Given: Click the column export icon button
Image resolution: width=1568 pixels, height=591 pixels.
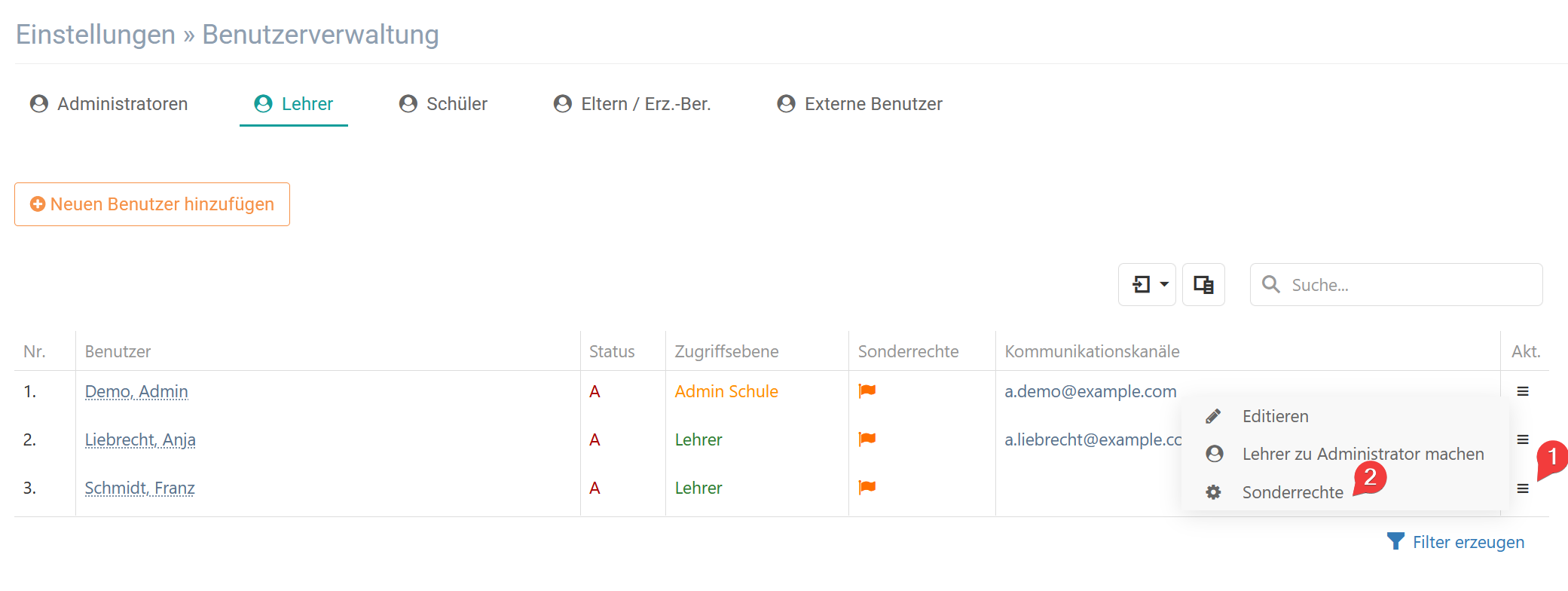Looking at the screenshot, I should (1203, 285).
